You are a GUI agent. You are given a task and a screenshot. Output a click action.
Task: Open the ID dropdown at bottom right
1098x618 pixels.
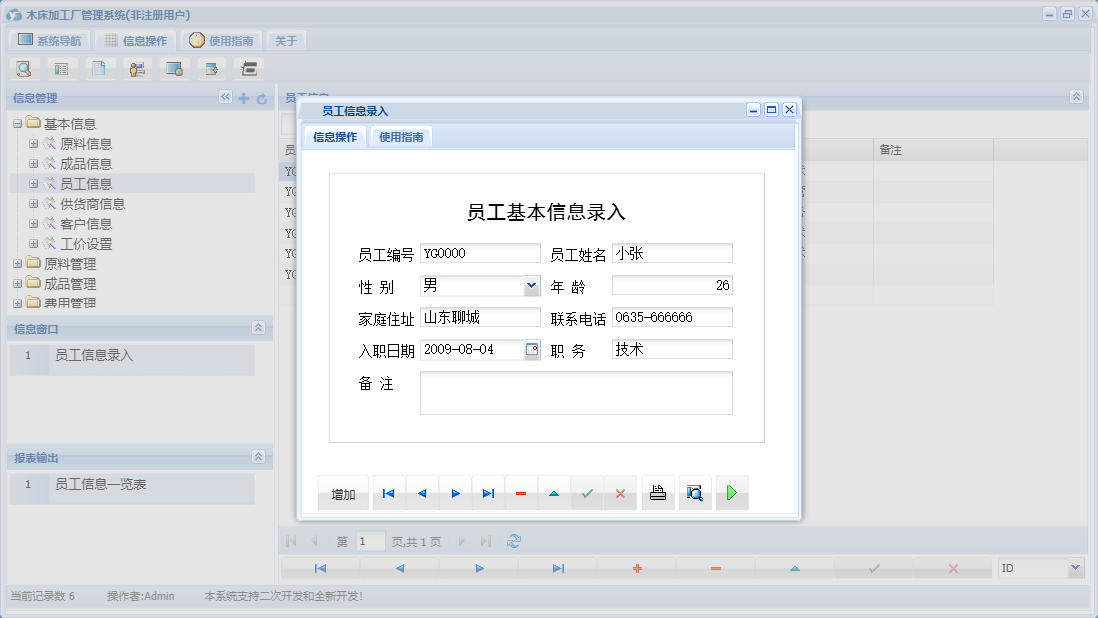pos(1075,567)
